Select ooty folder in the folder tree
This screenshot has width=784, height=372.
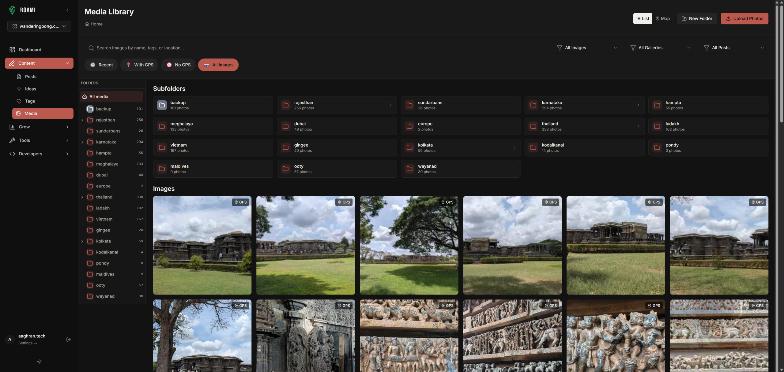[x=112, y=285]
